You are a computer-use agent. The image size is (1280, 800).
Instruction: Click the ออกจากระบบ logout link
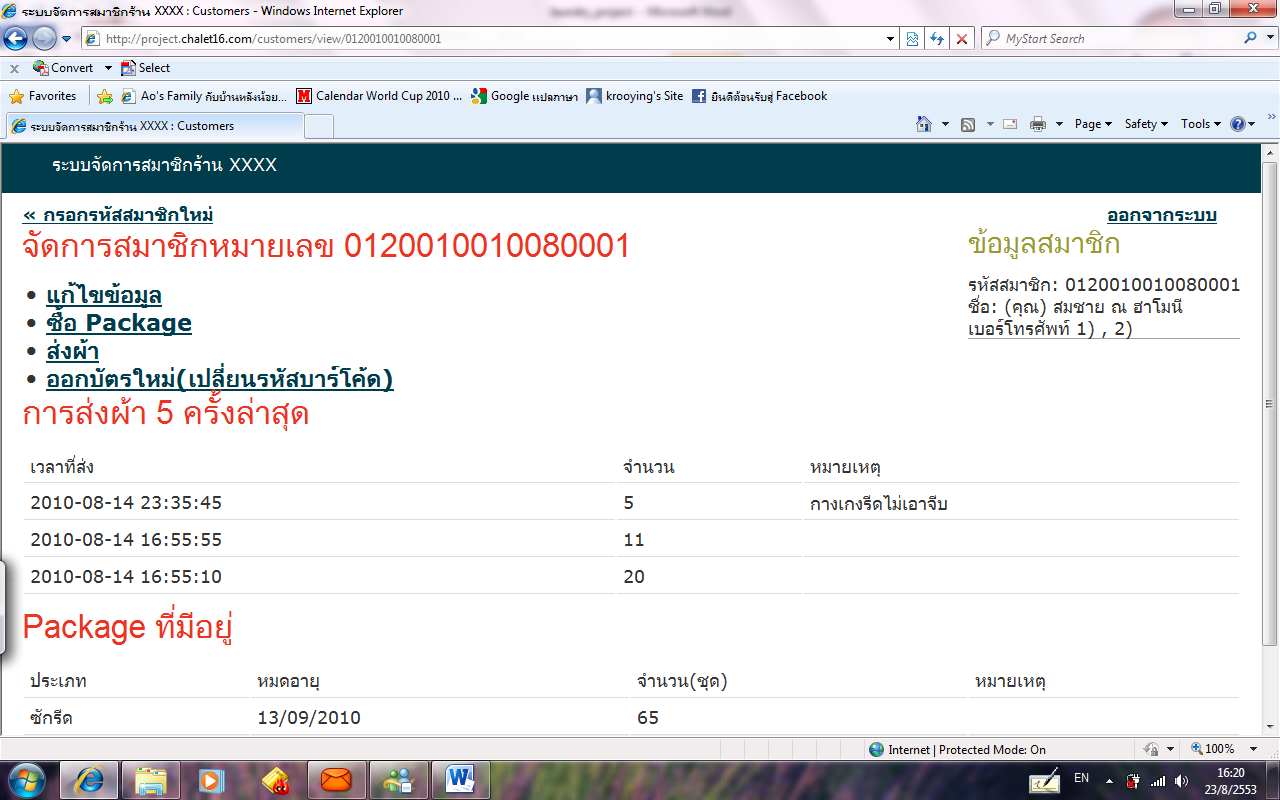pyautogui.click(x=1161, y=215)
